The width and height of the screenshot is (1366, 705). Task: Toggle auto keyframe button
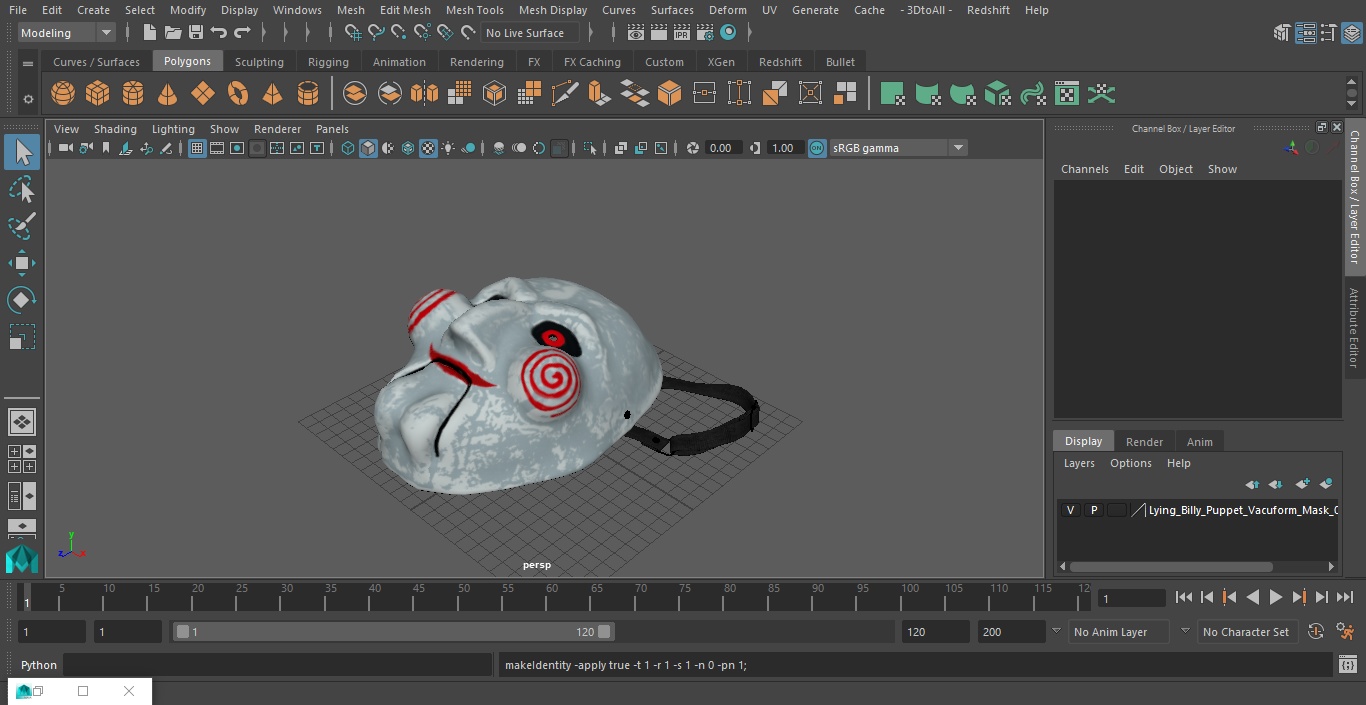pos(1316,632)
